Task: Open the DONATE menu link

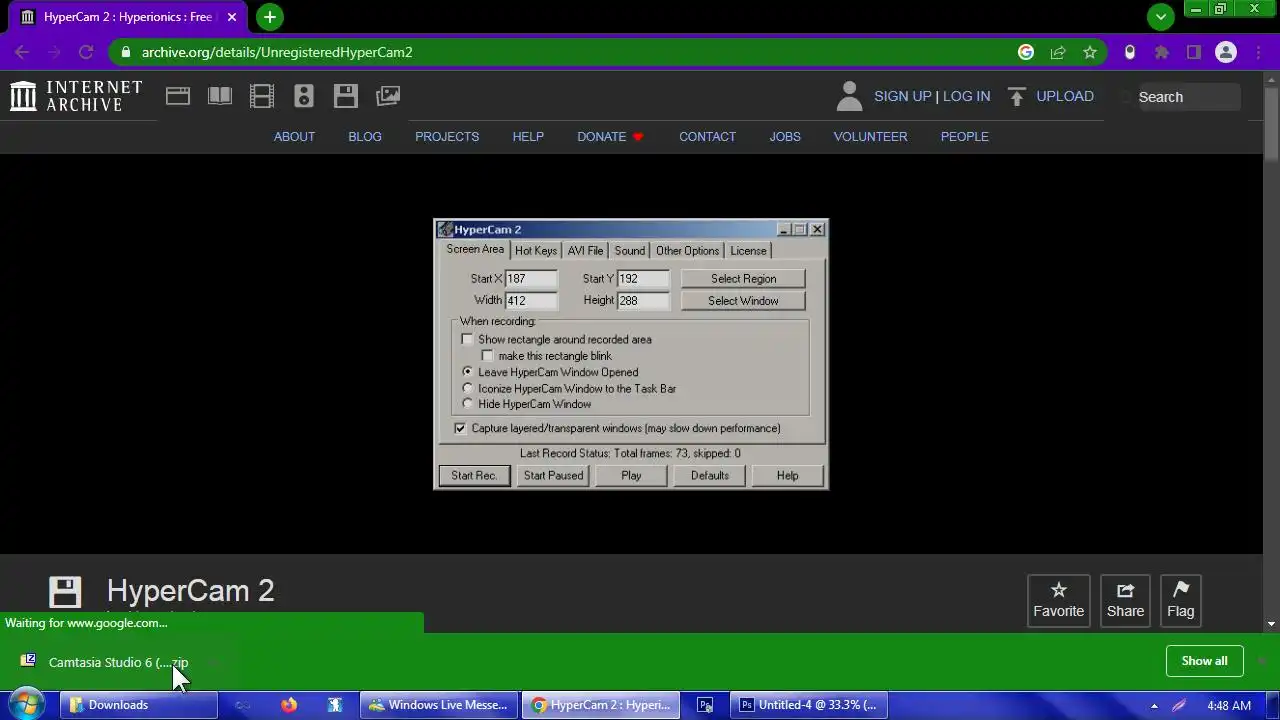Action: point(610,137)
